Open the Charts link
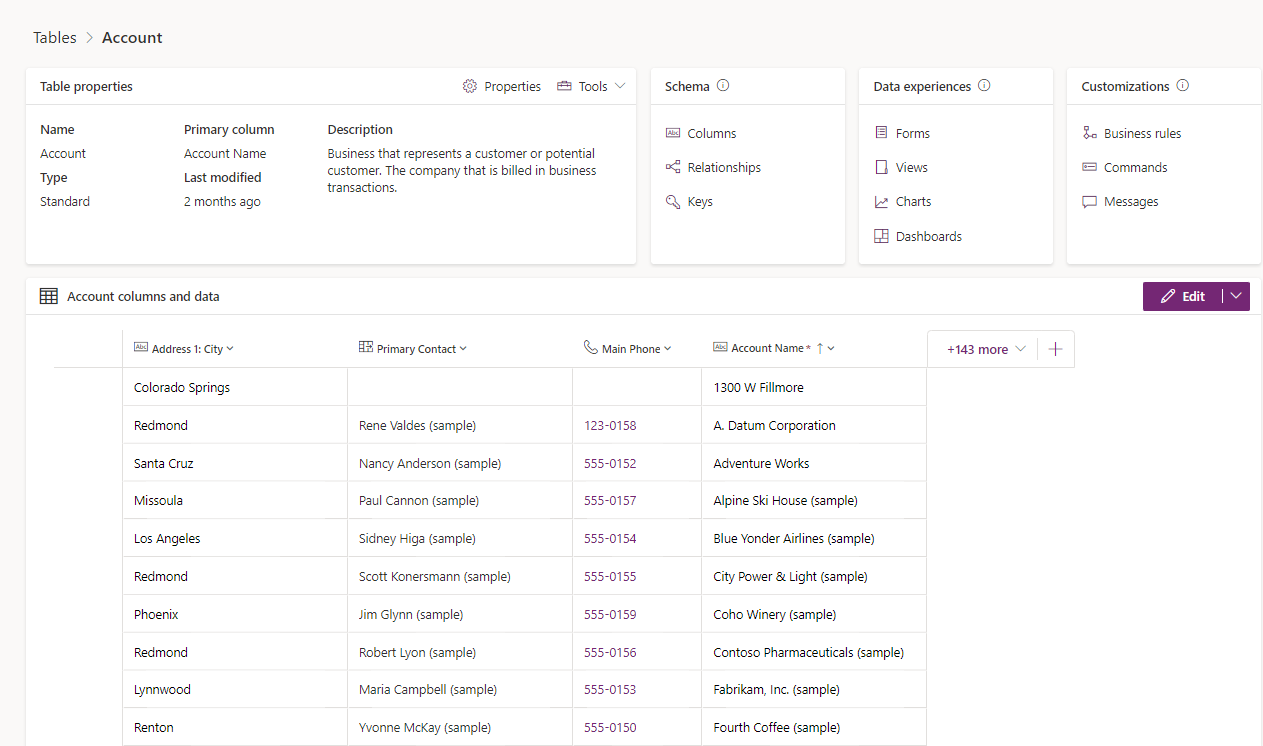 pos(914,201)
